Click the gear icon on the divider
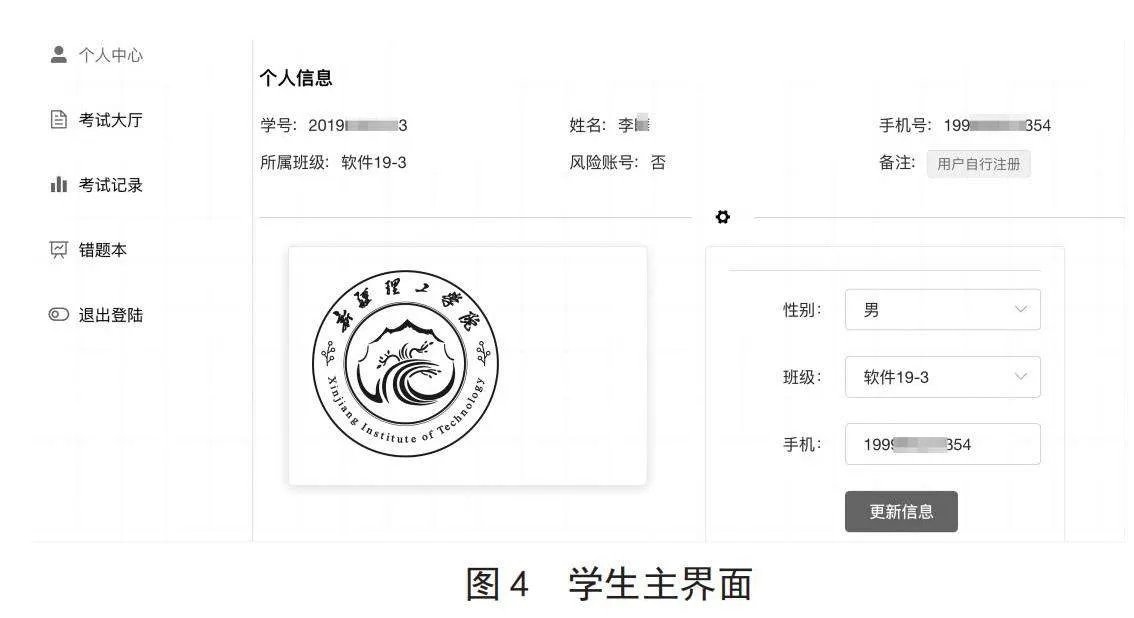 pos(722,217)
